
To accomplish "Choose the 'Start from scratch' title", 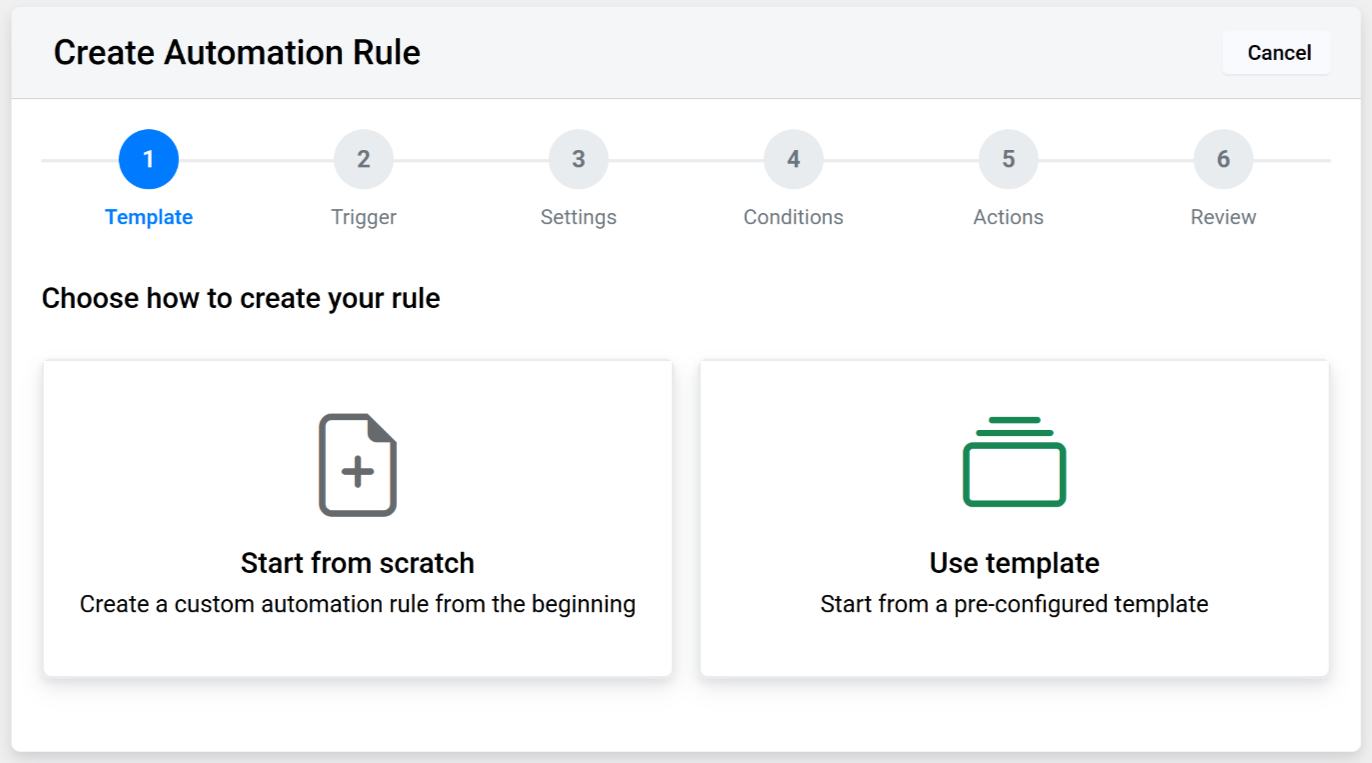I will tap(357, 563).
